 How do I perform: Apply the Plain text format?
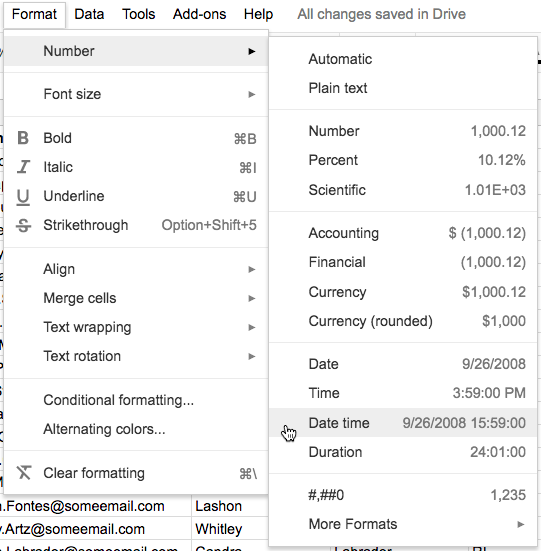[403, 88]
